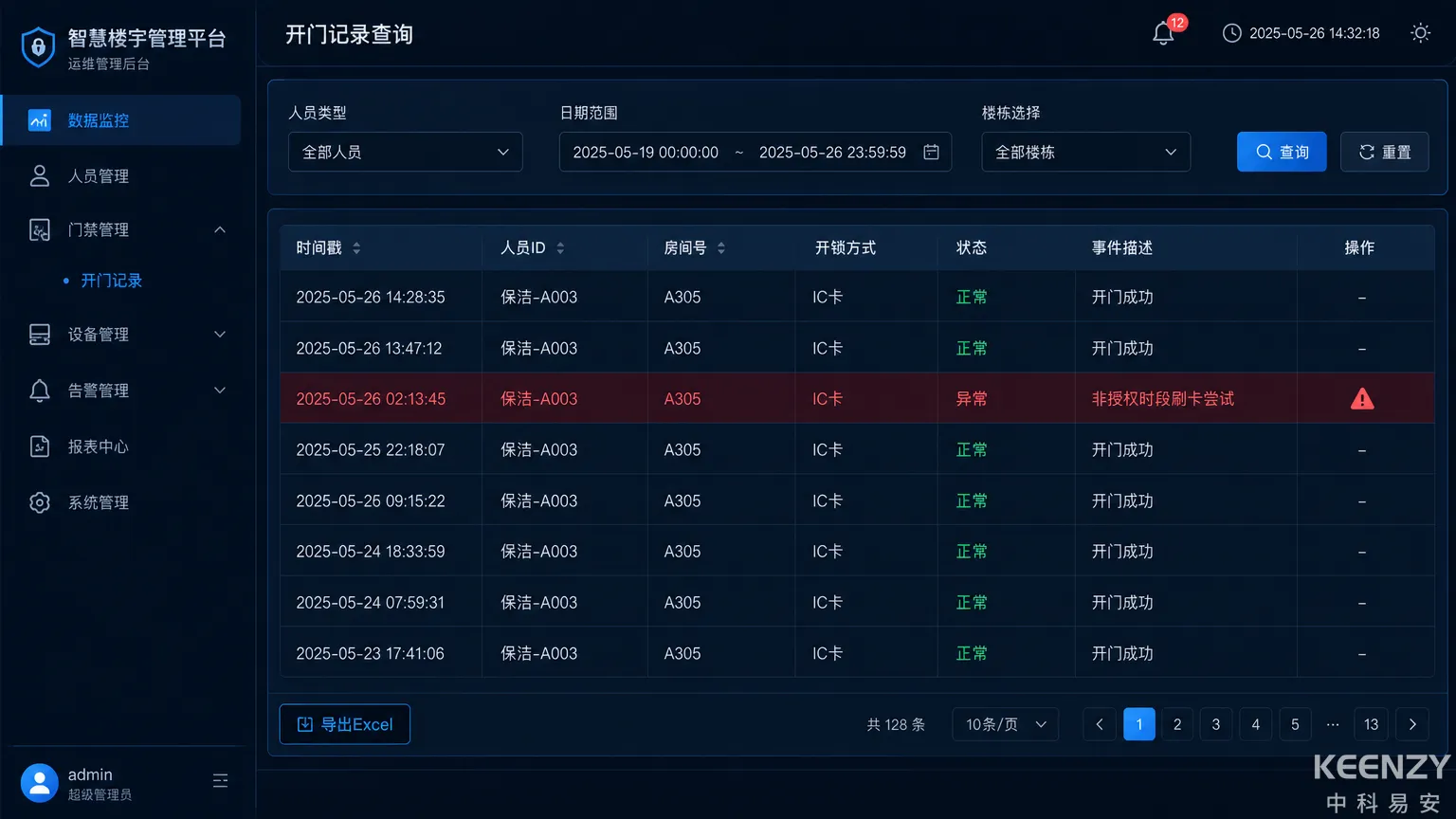This screenshot has width=1456, height=819.
Task: Click the 告警管理 bell icon
Action: click(x=39, y=391)
